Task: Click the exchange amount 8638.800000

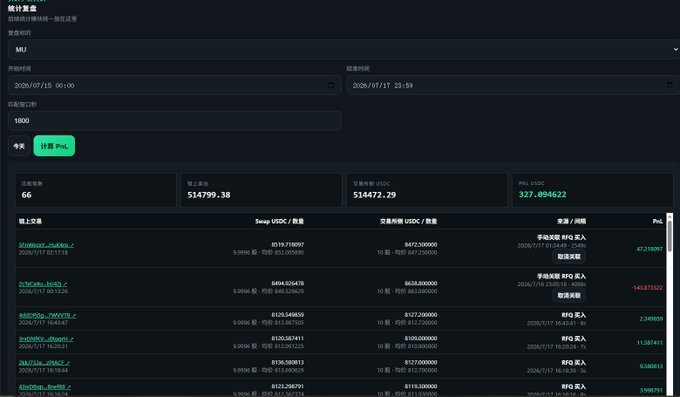Action: (421, 283)
